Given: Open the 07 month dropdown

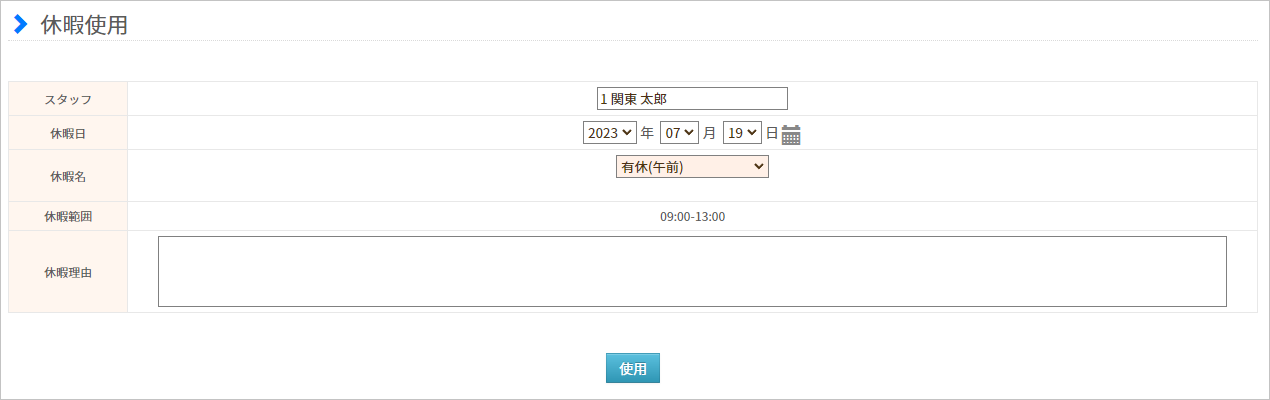Looking at the screenshot, I should coord(679,132).
